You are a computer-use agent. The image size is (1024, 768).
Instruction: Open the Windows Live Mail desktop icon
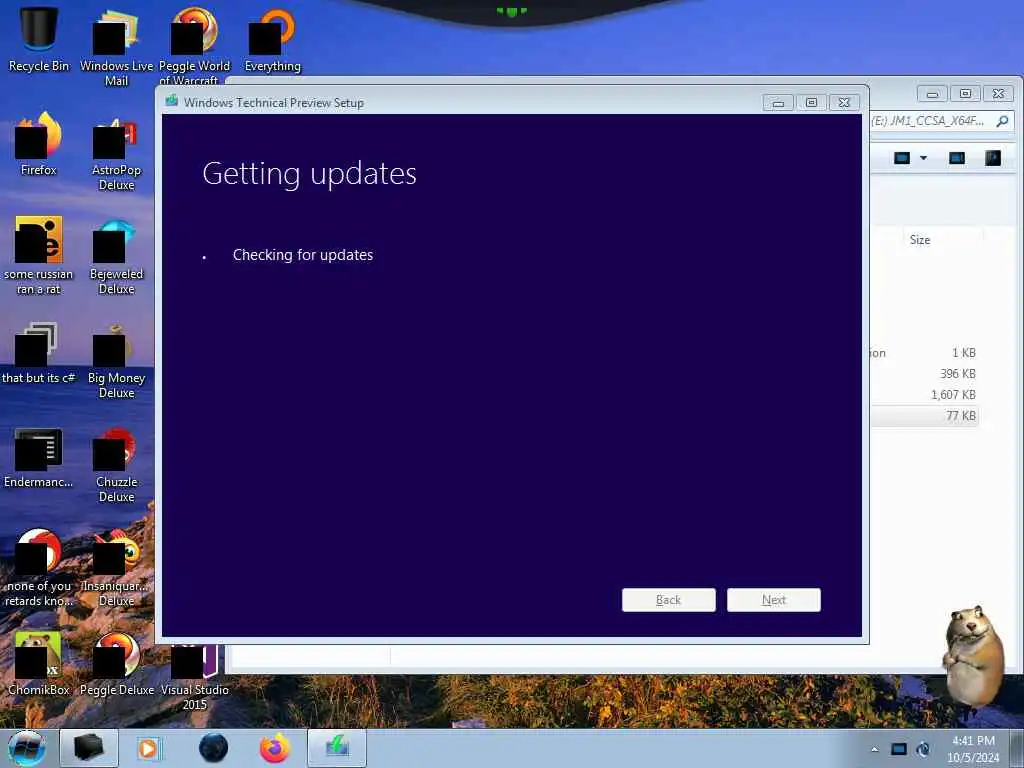pyautogui.click(x=116, y=47)
